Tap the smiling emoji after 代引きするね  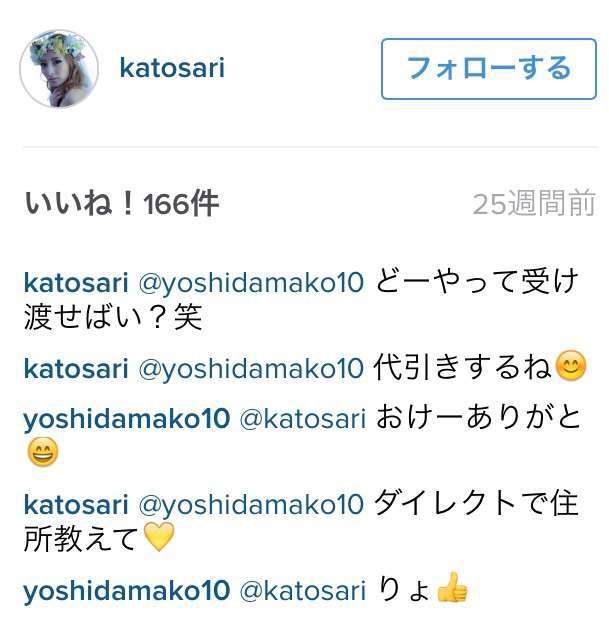tap(571, 366)
